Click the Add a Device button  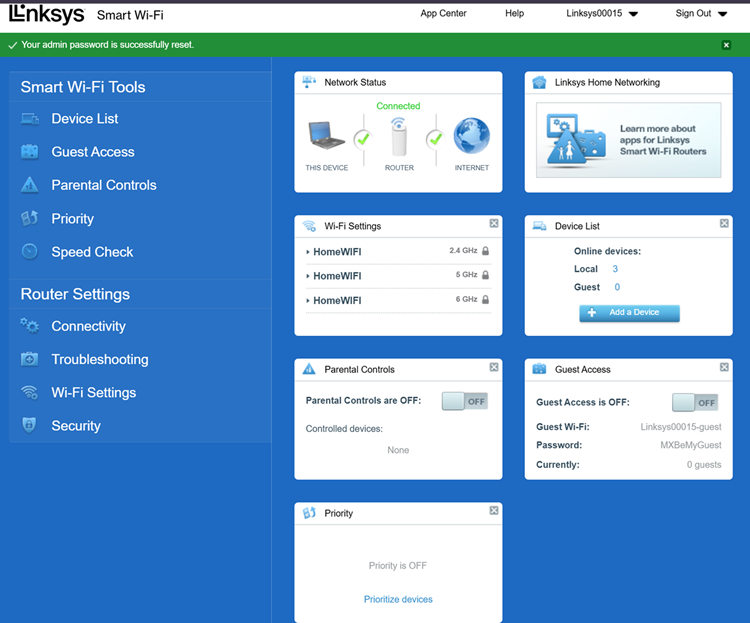coord(629,312)
